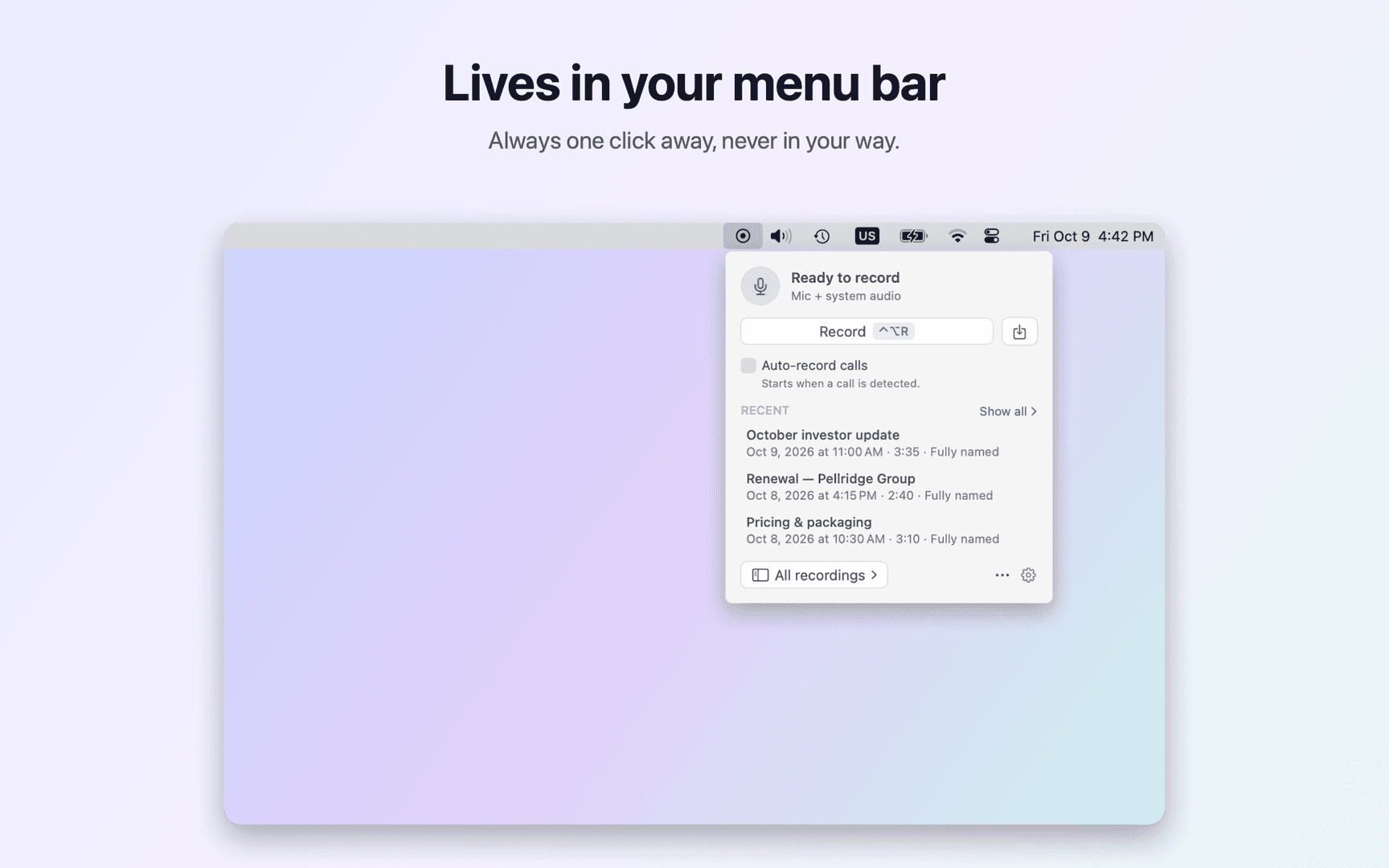Open Control Center icon
Viewport: 1389px width, 868px height.
coord(992,236)
